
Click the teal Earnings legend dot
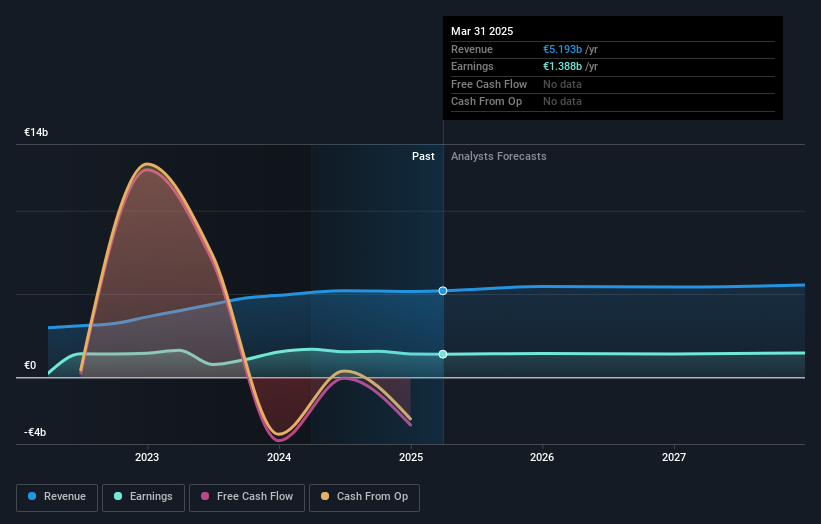tap(118, 496)
